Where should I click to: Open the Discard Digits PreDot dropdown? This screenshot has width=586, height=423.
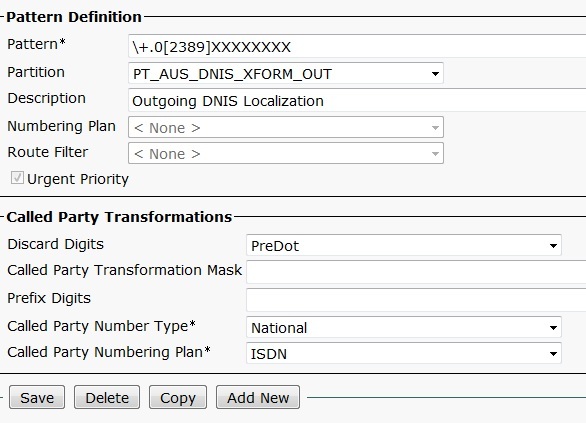(404, 245)
